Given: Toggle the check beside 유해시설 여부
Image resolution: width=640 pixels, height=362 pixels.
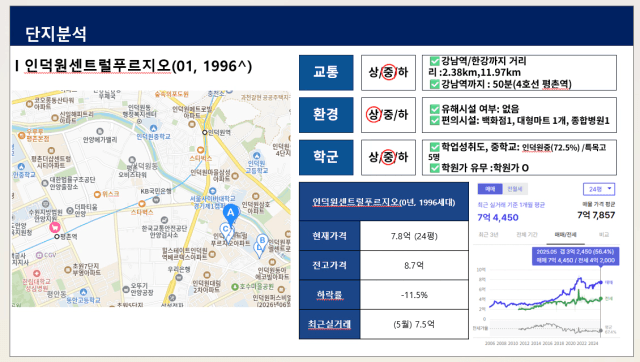Looking at the screenshot, I should [435, 109].
